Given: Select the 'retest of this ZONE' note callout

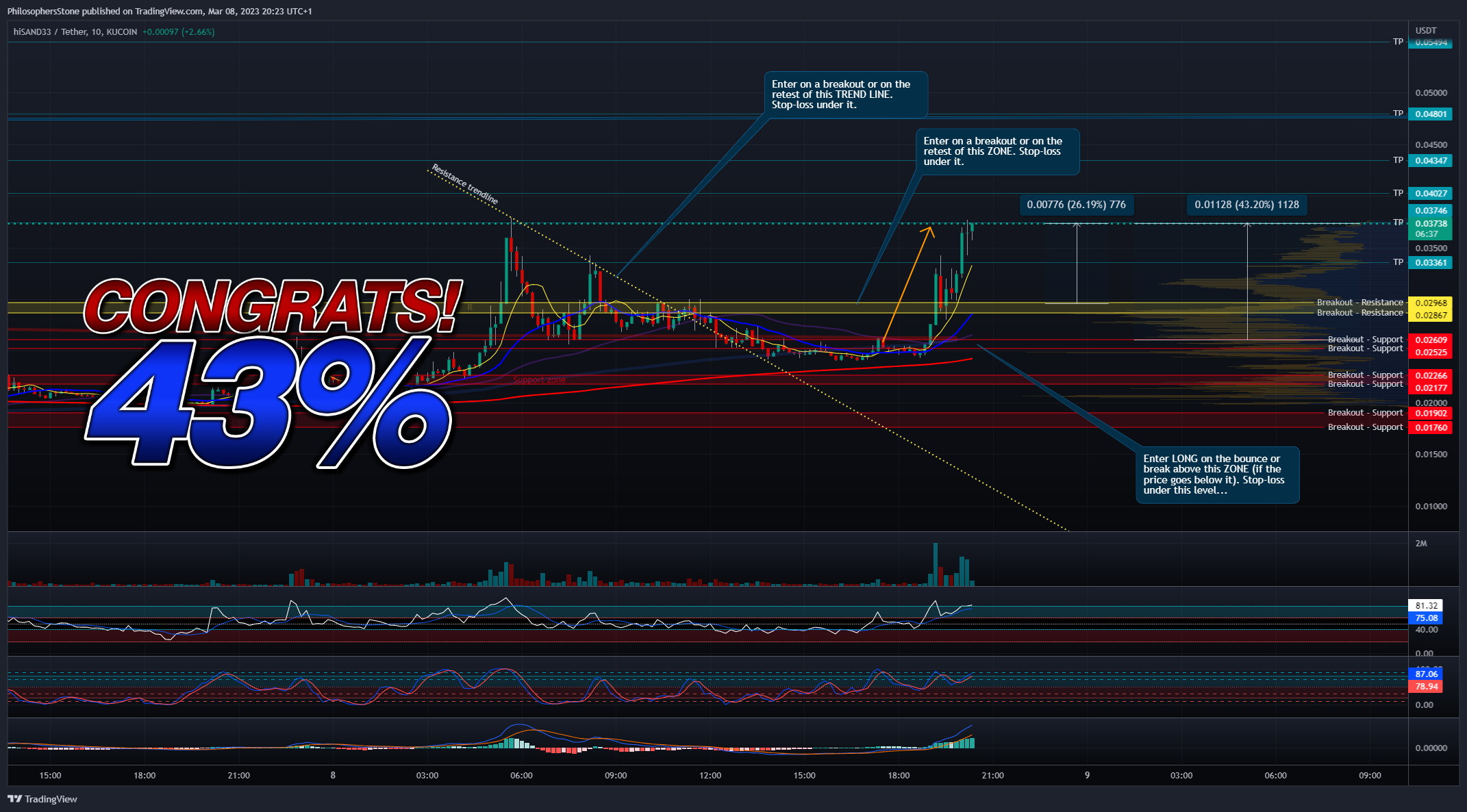Looking at the screenshot, I should pyautogui.click(x=997, y=151).
